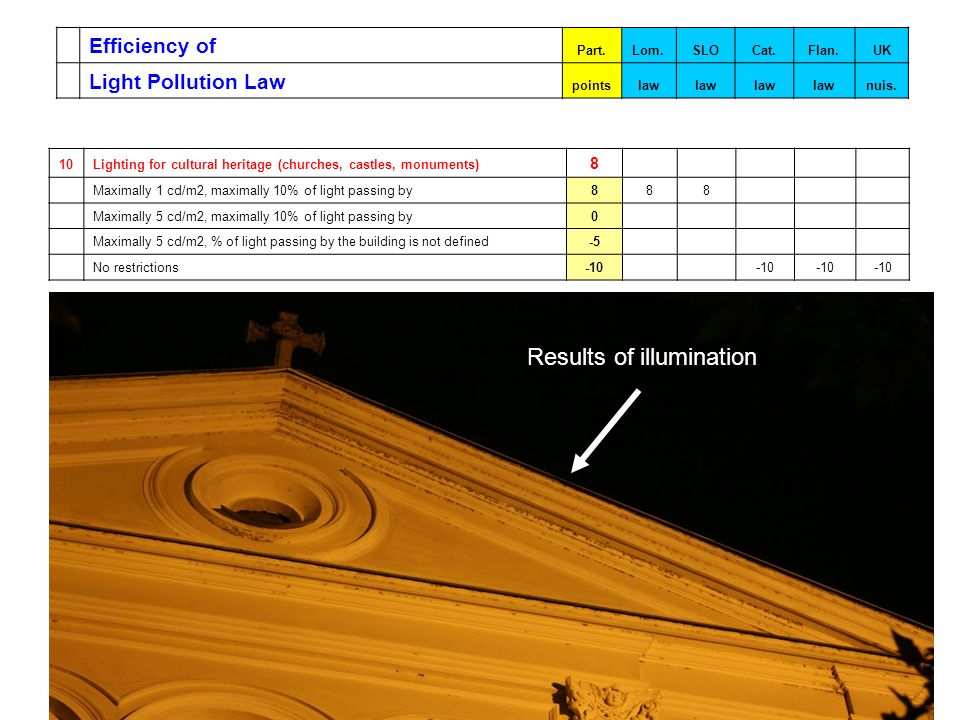Click the '-10' value in the Cat. column
The height and width of the screenshot is (720, 960).
point(765,268)
